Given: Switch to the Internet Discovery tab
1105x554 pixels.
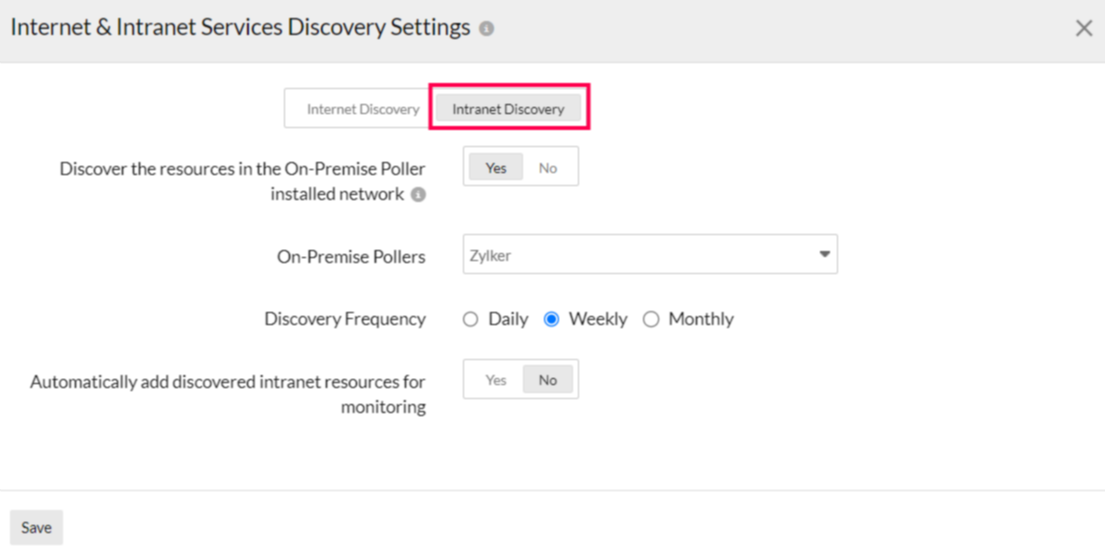Looking at the screenshot, I should (x=362, y=109).
